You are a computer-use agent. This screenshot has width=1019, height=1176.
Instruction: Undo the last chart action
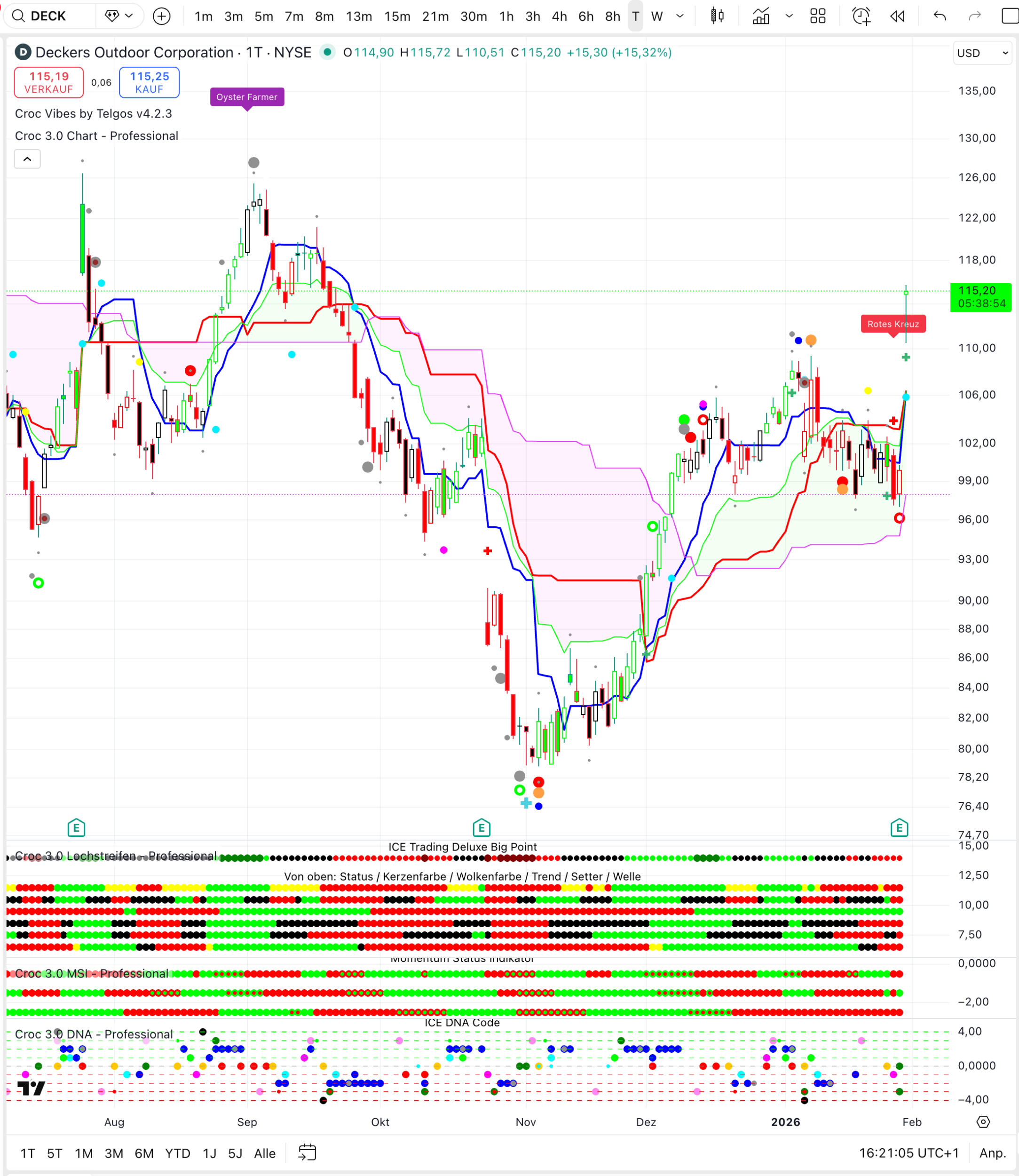(940, 16)
